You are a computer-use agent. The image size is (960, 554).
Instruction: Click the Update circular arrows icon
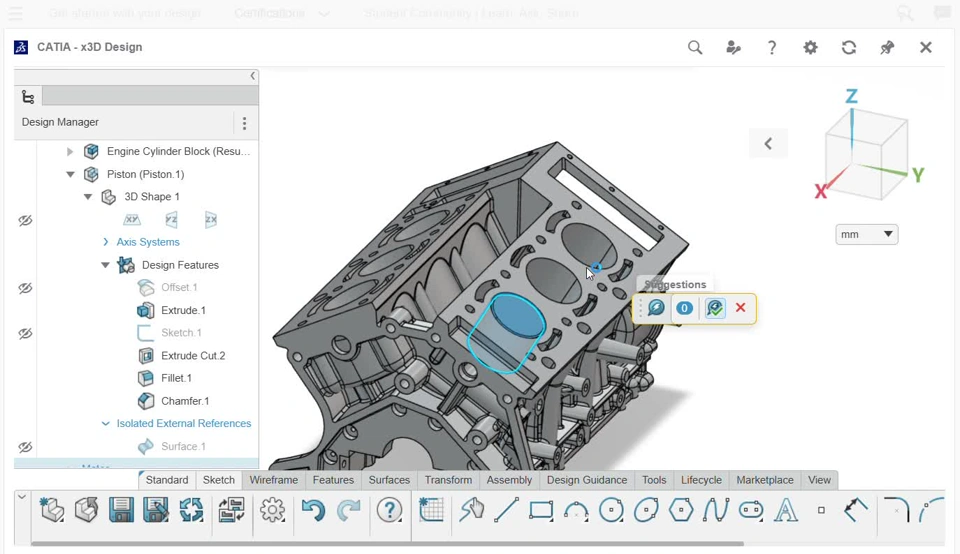pyautogui.click(x=191, y=509)
